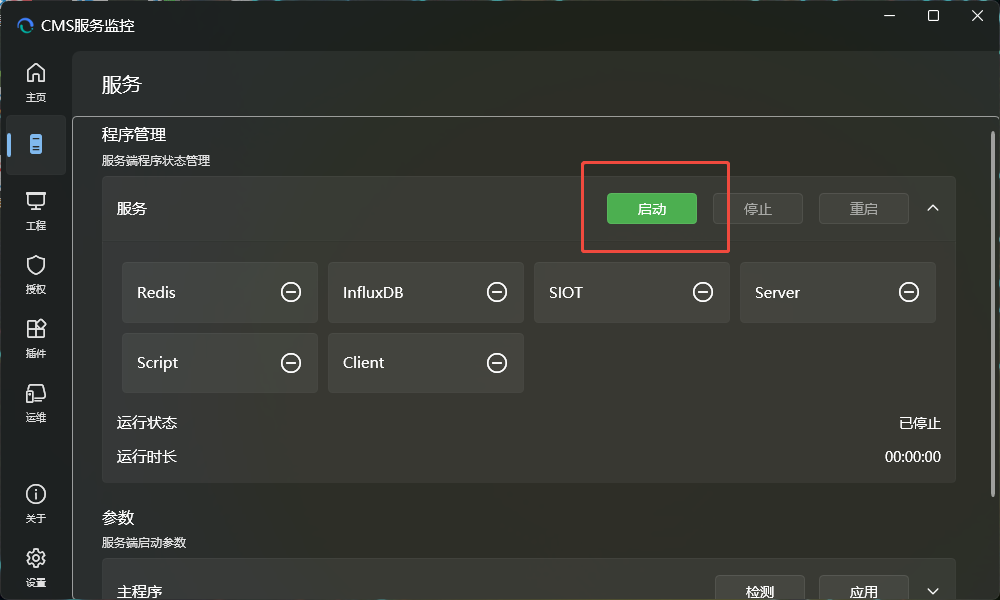This screenshot has height=600, width=1000.
Task: Open the 关于 about info icon
Action: (x=36, y=503)
